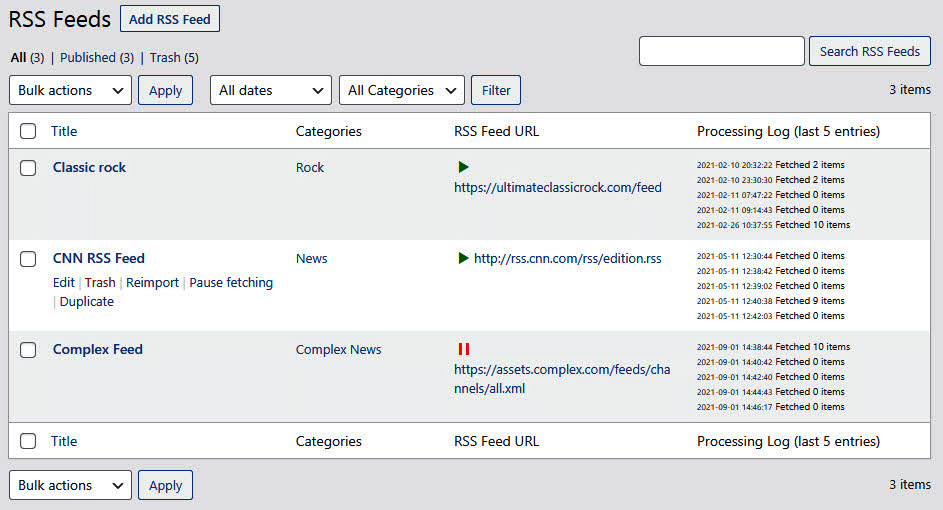
Task: Click the footer Processing Log column header
Action: pyautogui.click(x=788, y=441)
